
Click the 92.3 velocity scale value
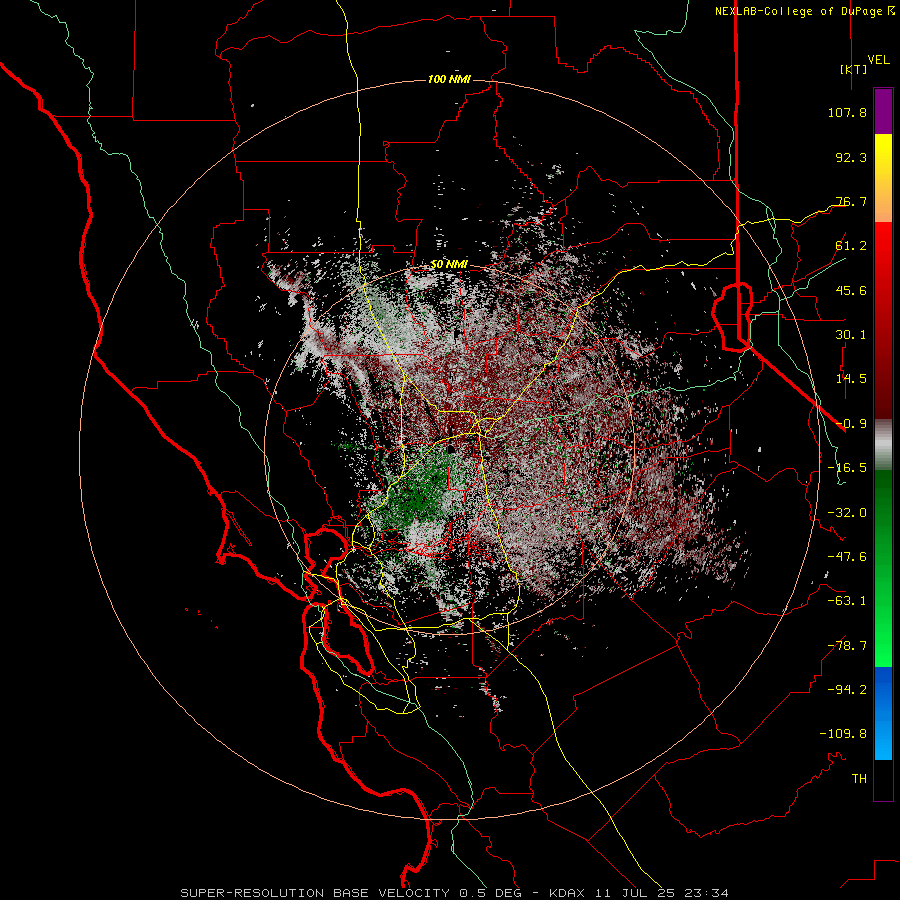(851, 157)
